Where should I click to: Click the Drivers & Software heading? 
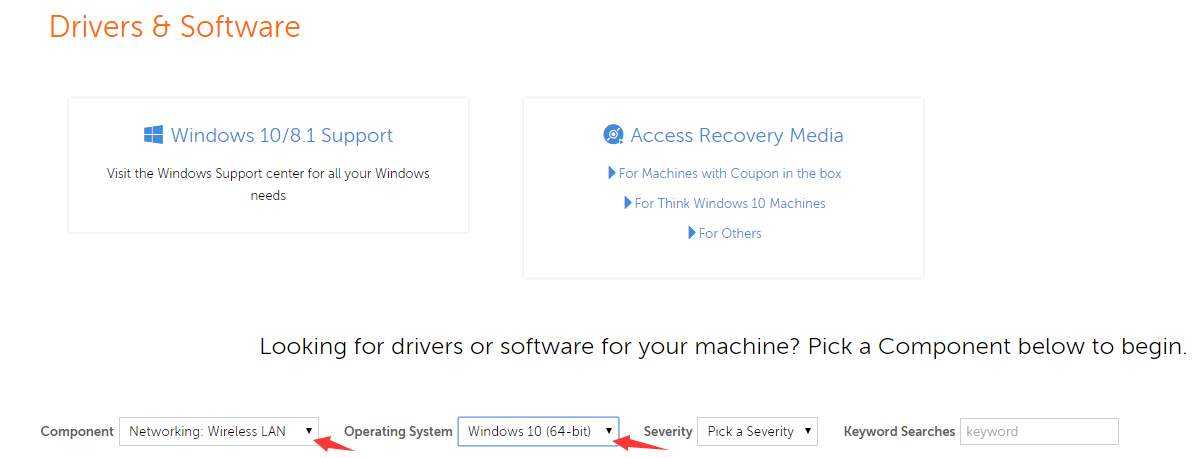[x=174, y=27]
